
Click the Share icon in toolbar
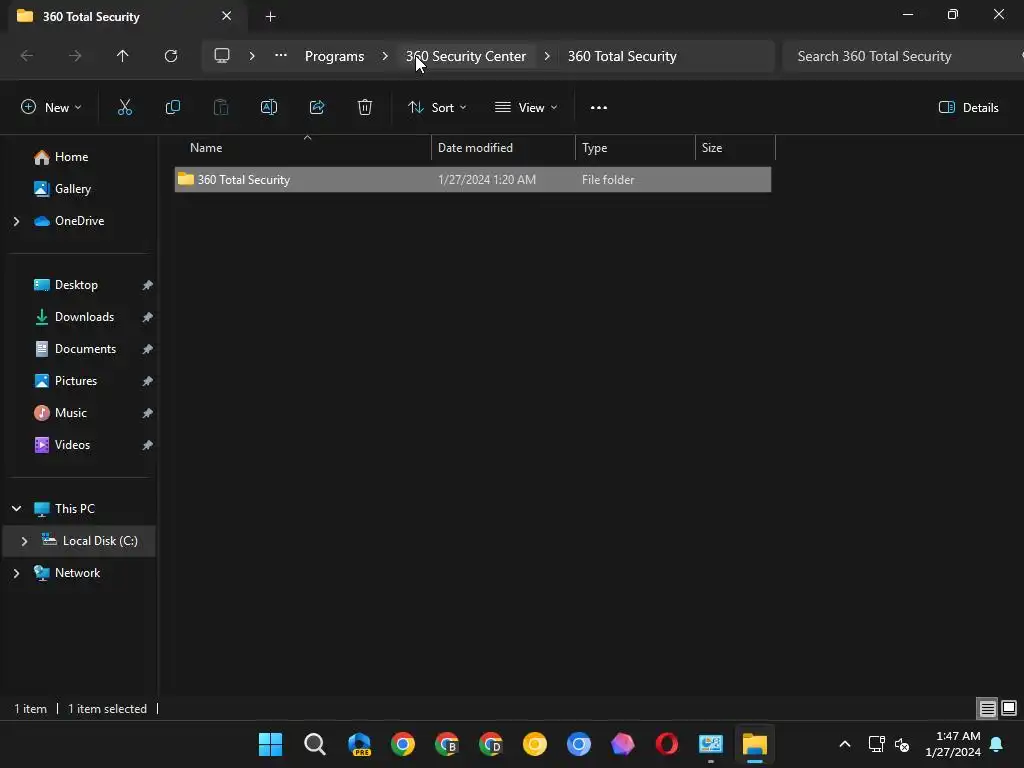[x=317, y=108]
